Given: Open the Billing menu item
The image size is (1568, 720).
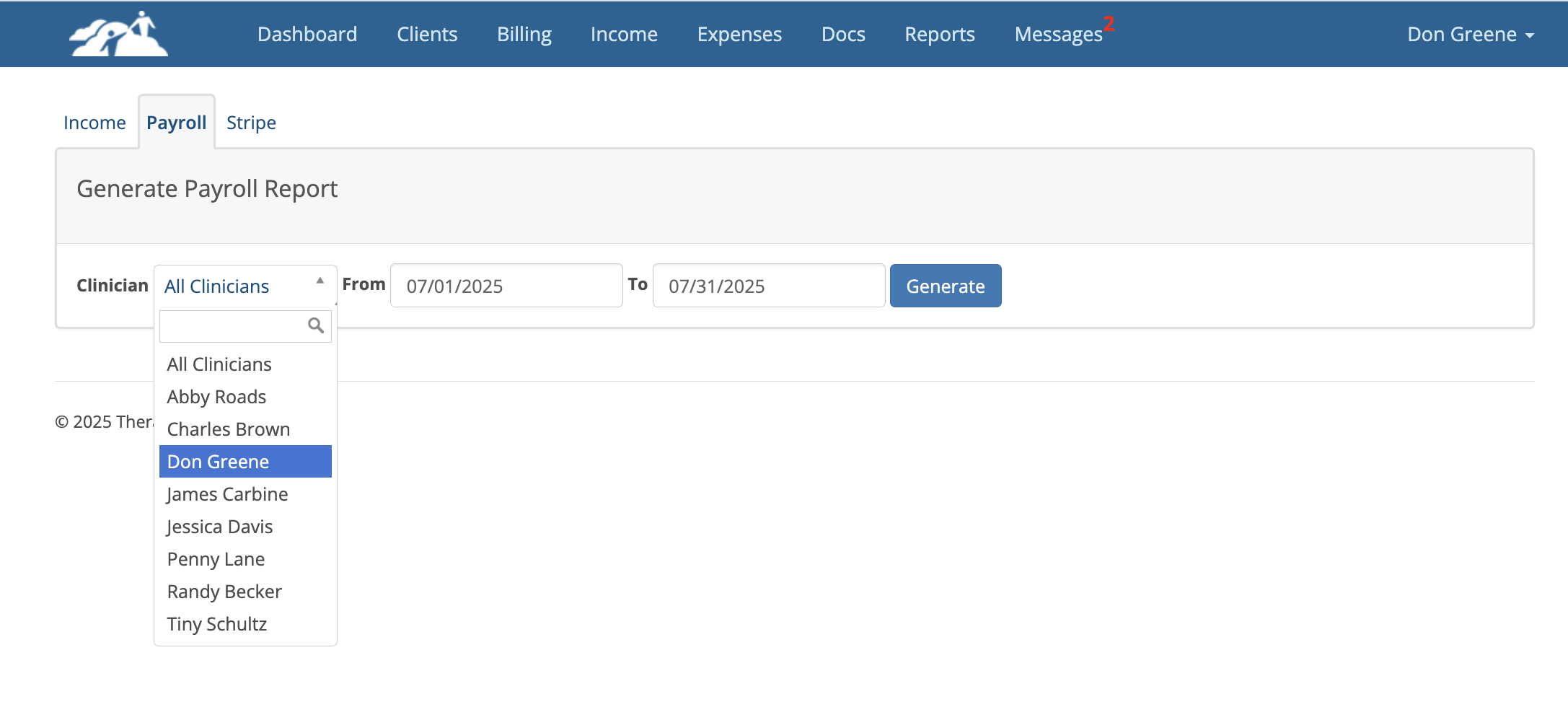Looking at the screenshot, I should click(x=524, y=34).
